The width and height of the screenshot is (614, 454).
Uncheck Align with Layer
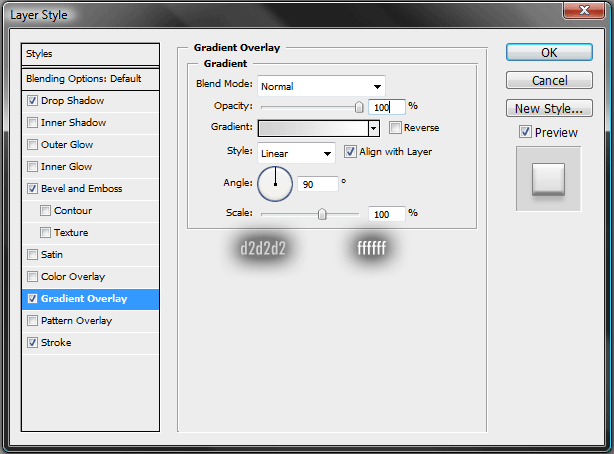[x=350, y=152]
